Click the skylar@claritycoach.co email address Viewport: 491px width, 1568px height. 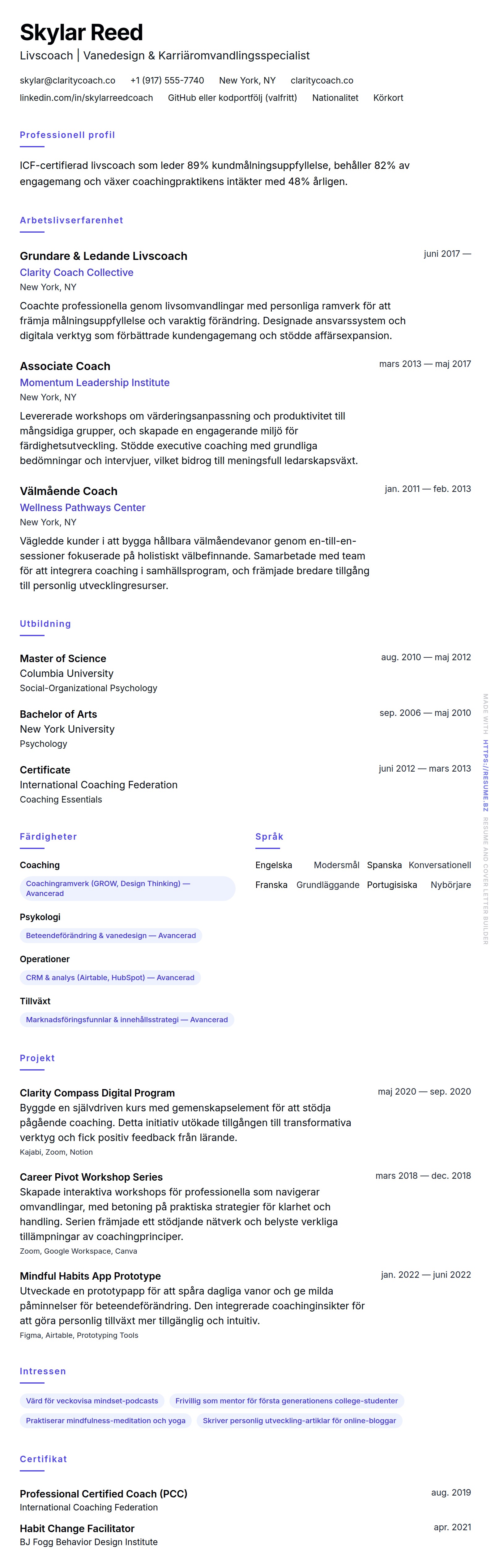pos(67,80)
